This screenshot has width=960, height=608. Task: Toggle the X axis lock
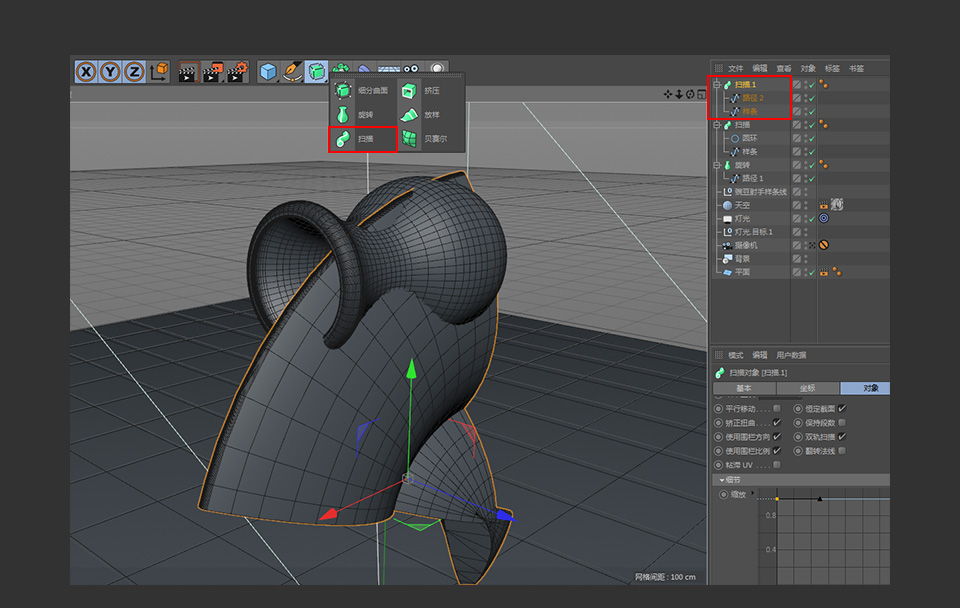86,72
